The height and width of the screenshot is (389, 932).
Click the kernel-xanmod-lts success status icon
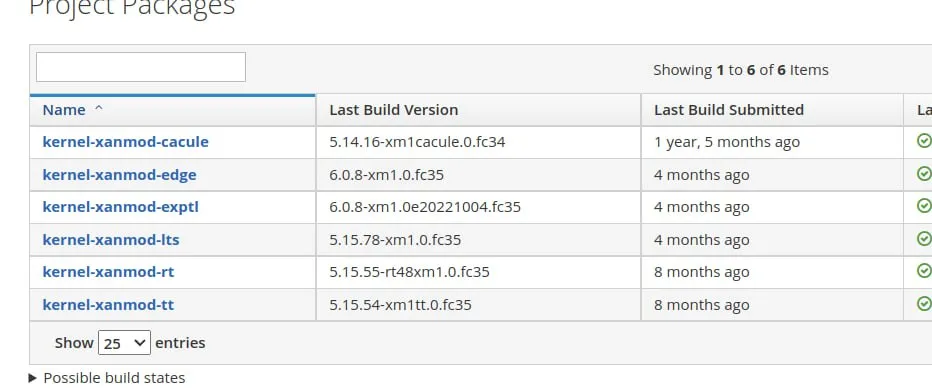tap(924, 239)
